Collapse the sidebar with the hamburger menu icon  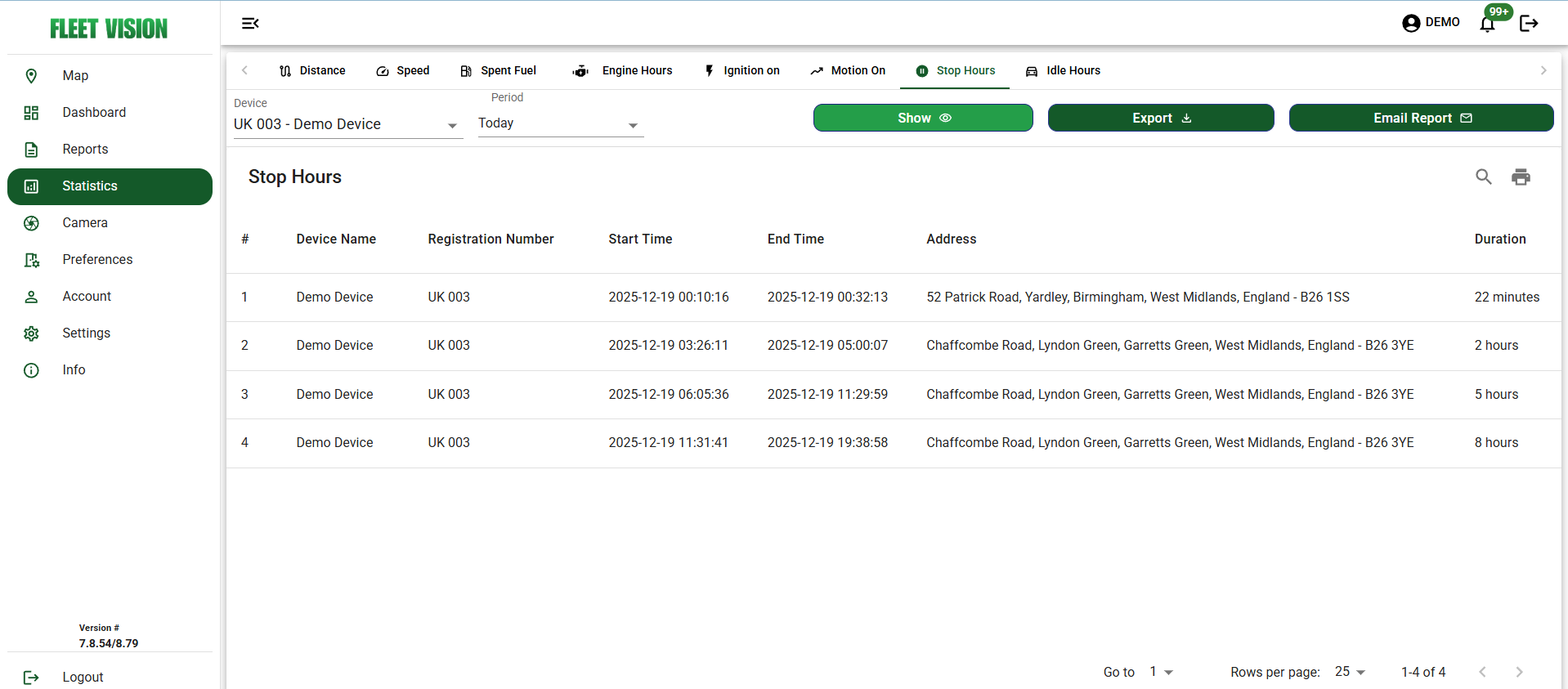[250, 24]
